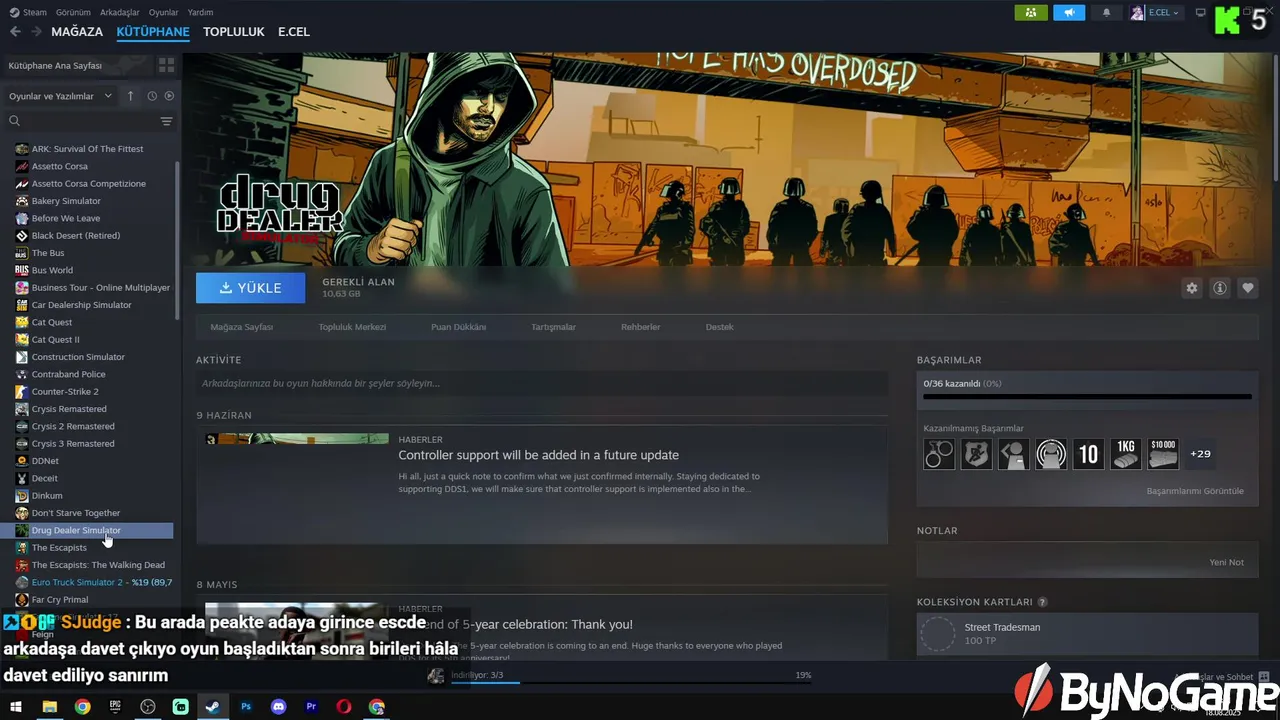Screen dimensions: 1280x720
Task: Open game info icon
Action: pos(1220,288)
